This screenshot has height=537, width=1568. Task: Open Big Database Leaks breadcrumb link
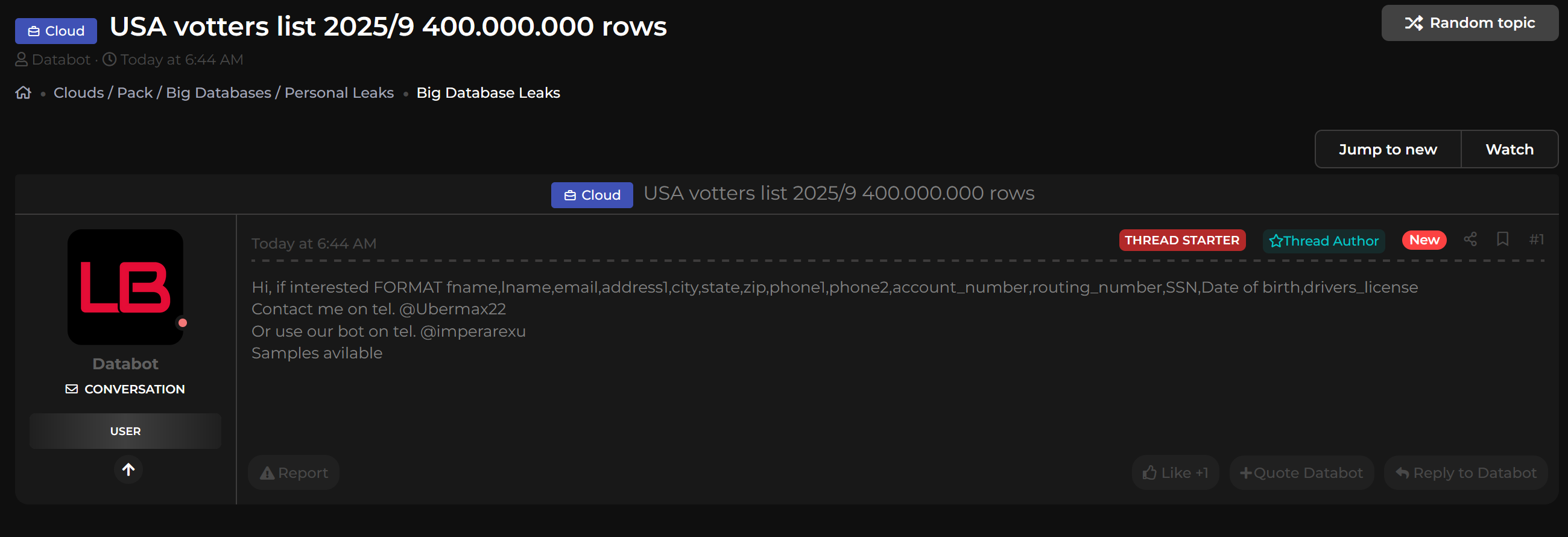coord(488,93)
